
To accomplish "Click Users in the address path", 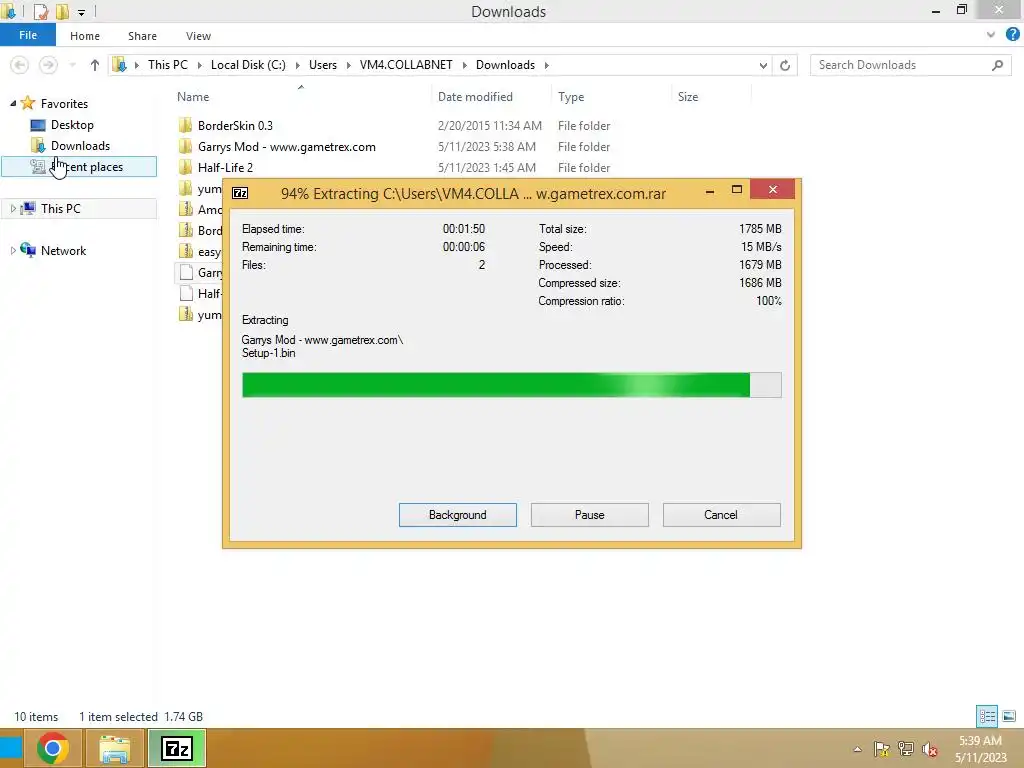I will click(323, 65).
